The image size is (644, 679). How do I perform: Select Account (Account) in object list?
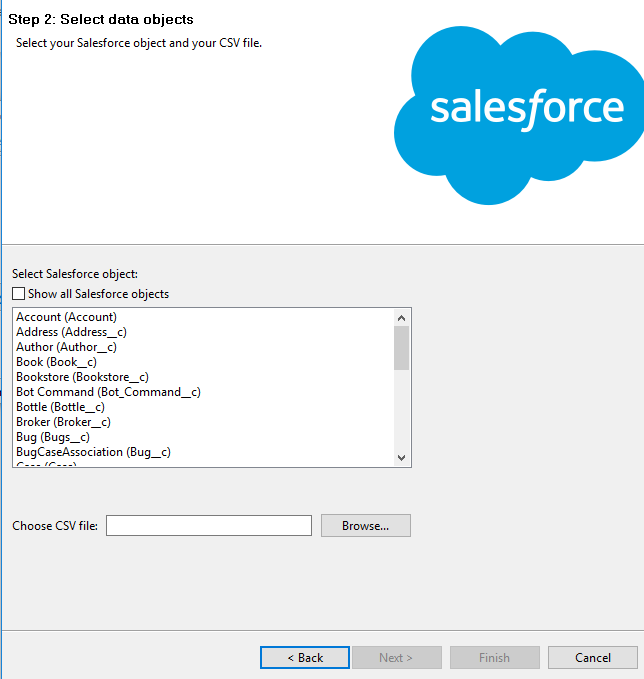coord(66,317)
